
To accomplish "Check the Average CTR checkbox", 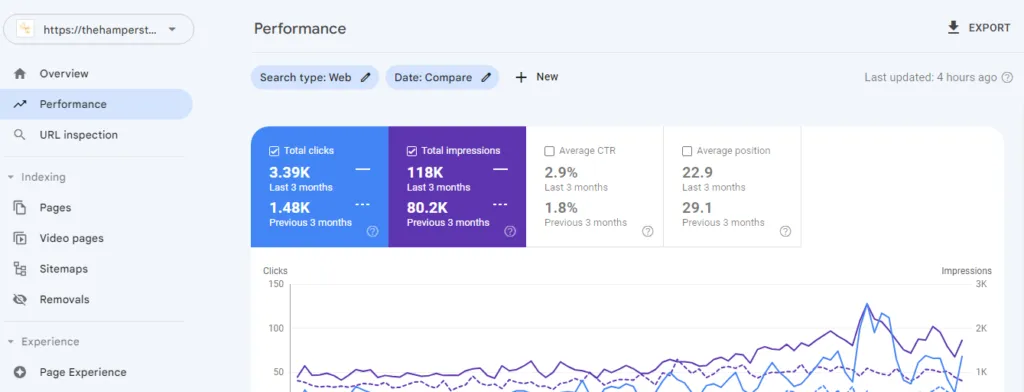I will pos(549,151).
